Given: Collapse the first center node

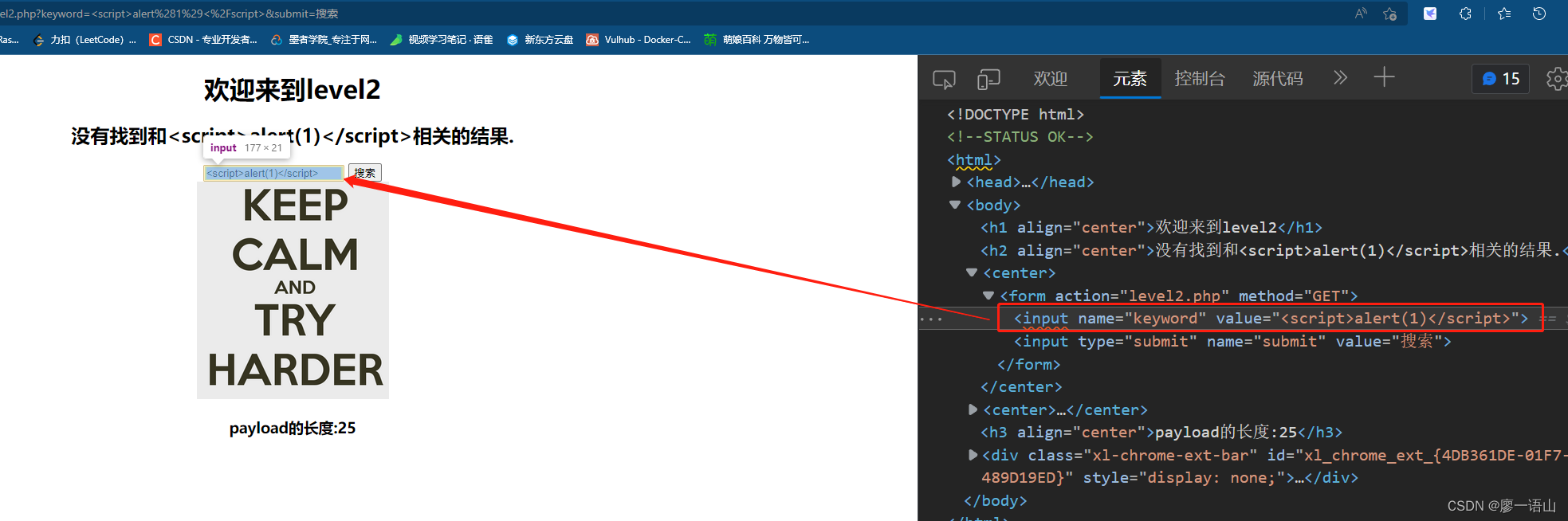Looking at the screenshot, I should pyautogui.click(x=971, y=272).
